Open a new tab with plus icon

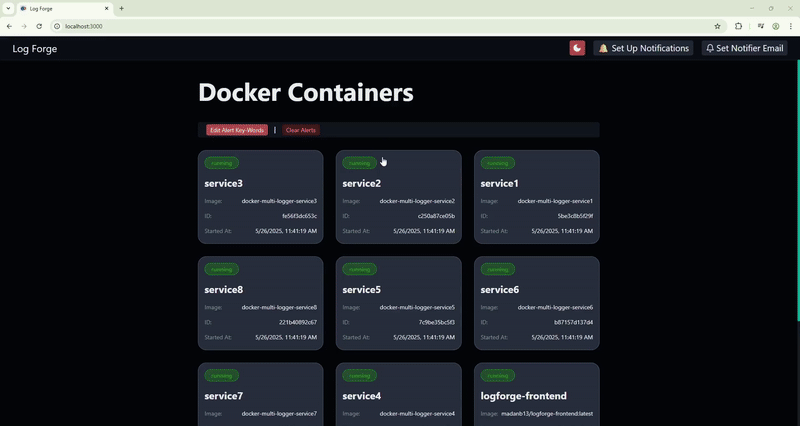[x=122, y=8]
